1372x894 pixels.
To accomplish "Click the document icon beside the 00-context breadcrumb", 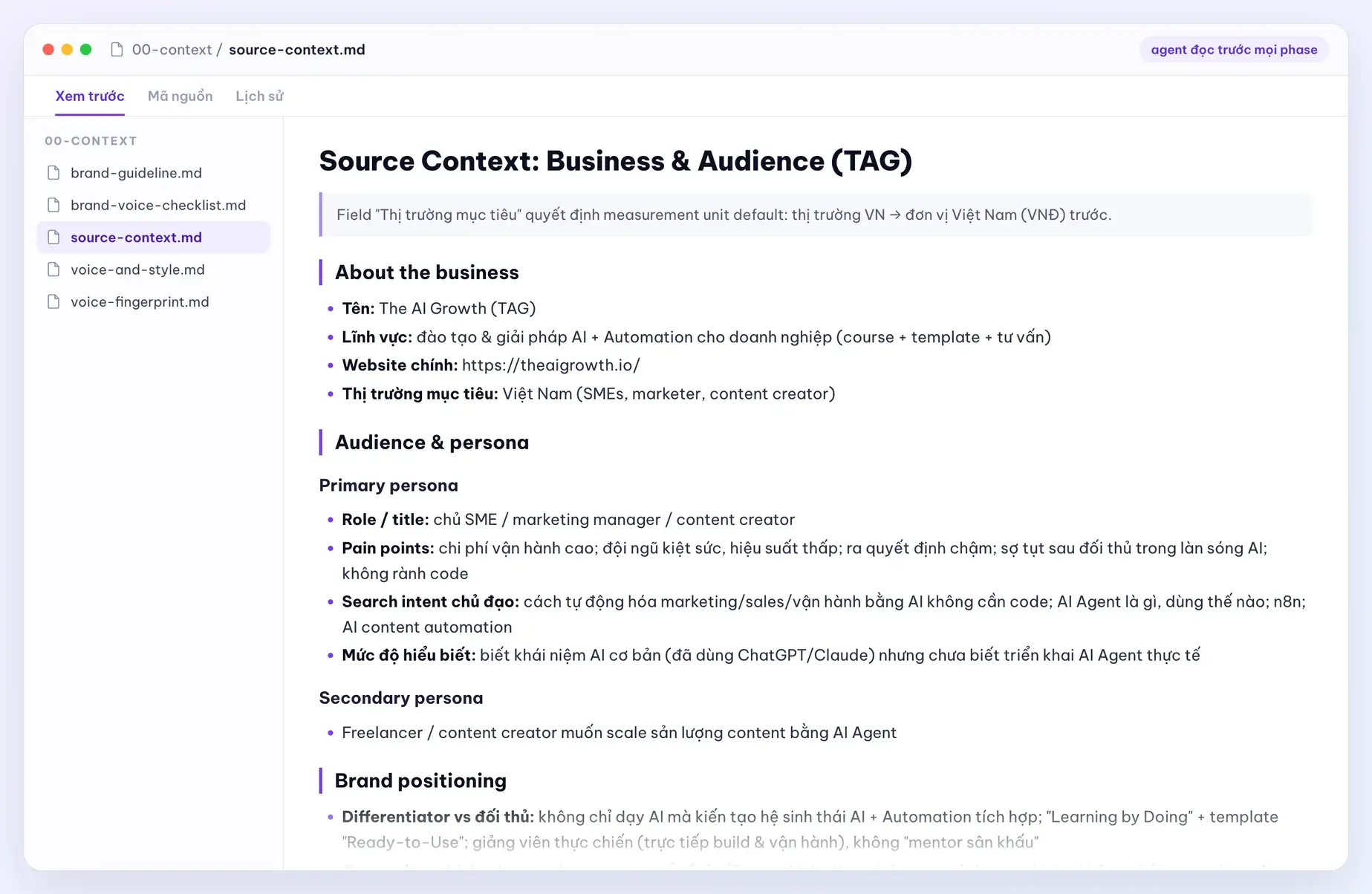I will tap(117, 50).
